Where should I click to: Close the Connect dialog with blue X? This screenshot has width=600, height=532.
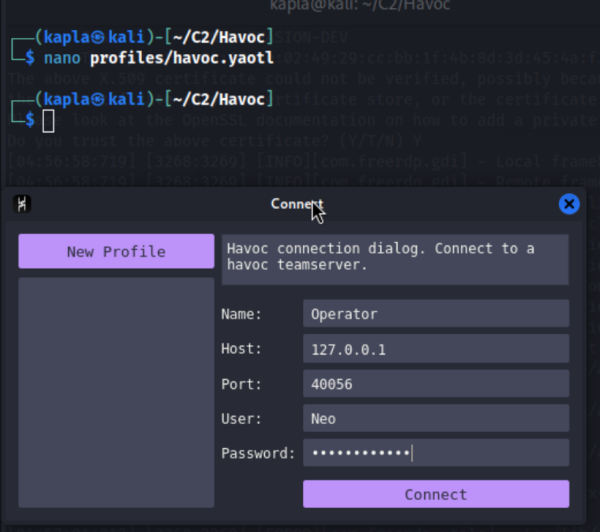569,204
